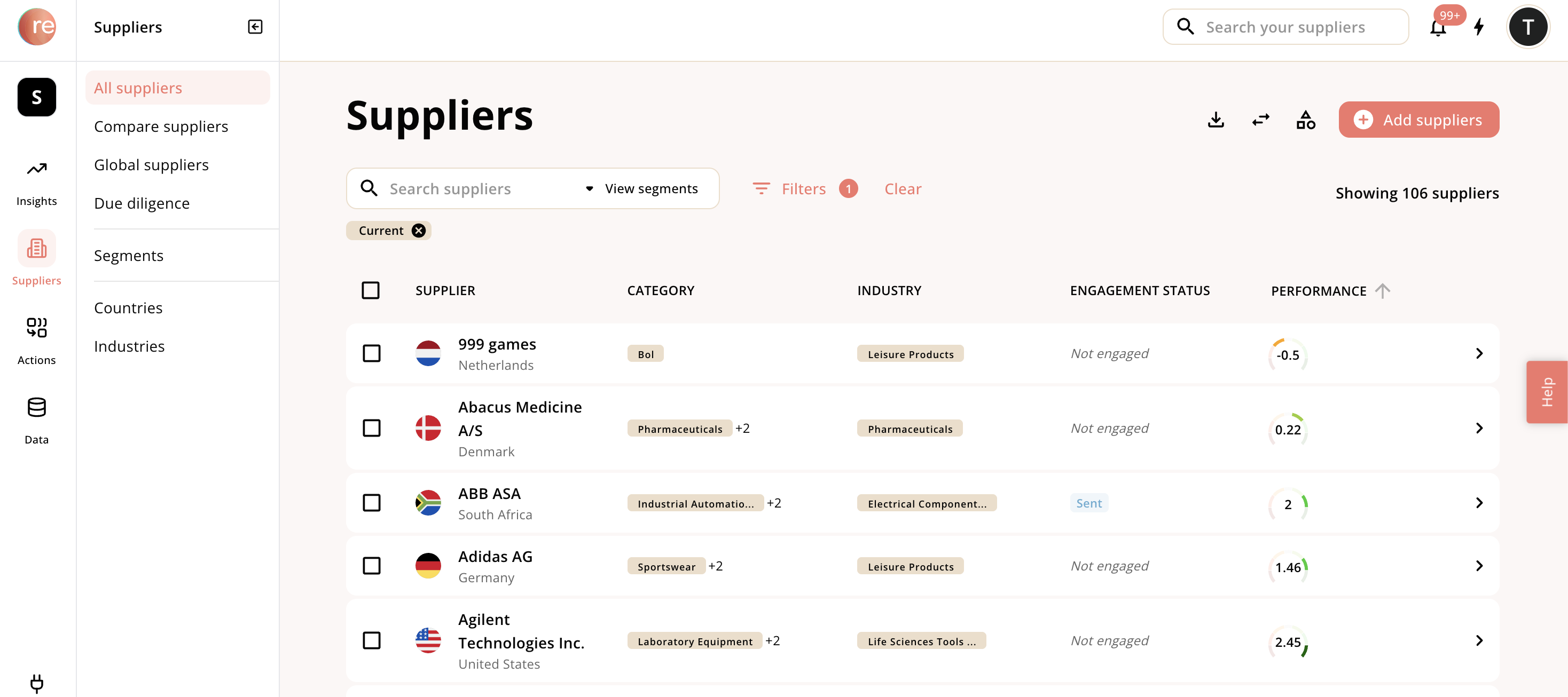Click the Add suppliers button

pos(1418,120)
